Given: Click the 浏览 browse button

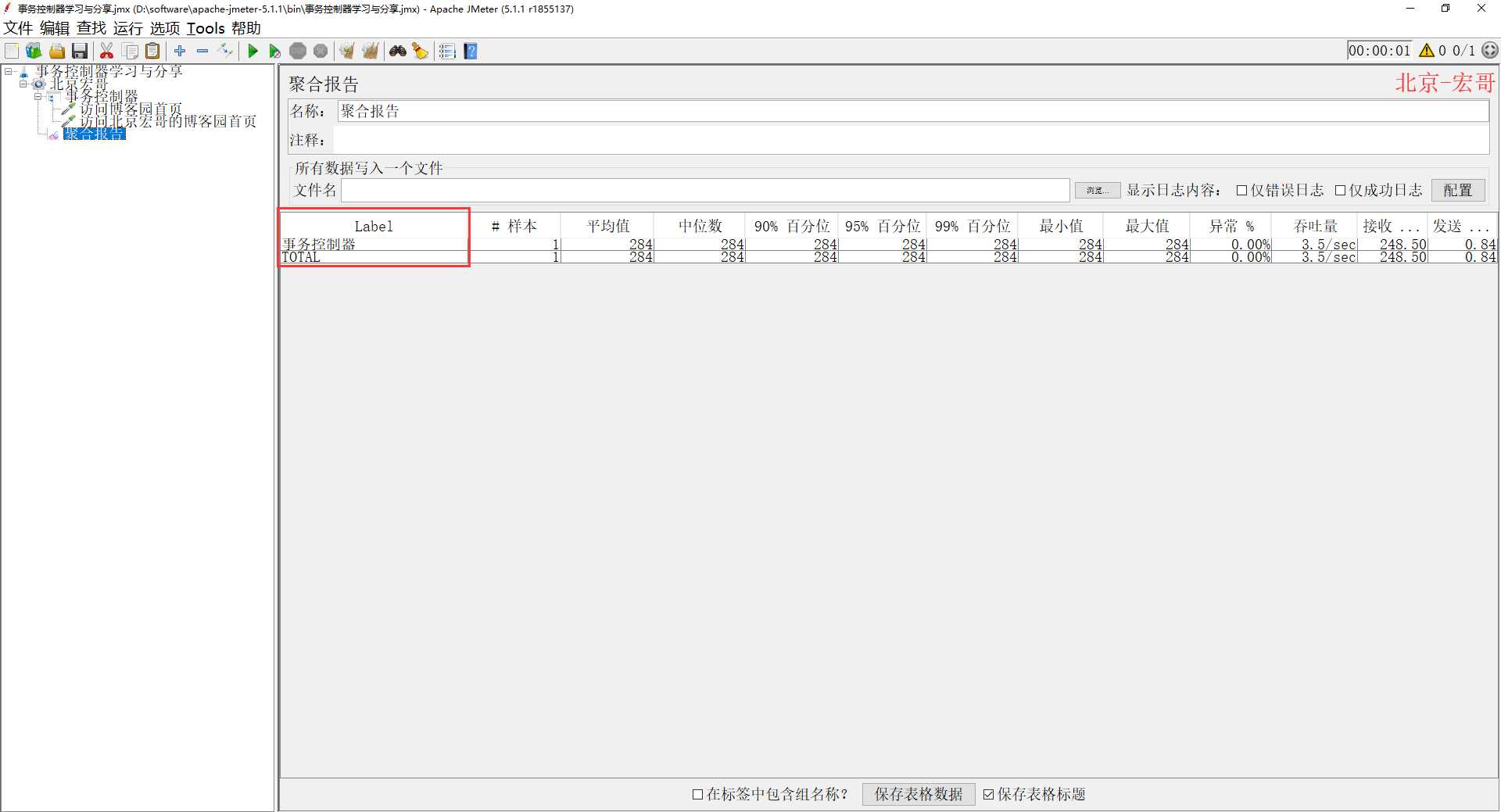Looking at the screenshot, I should click(1097, 190).
